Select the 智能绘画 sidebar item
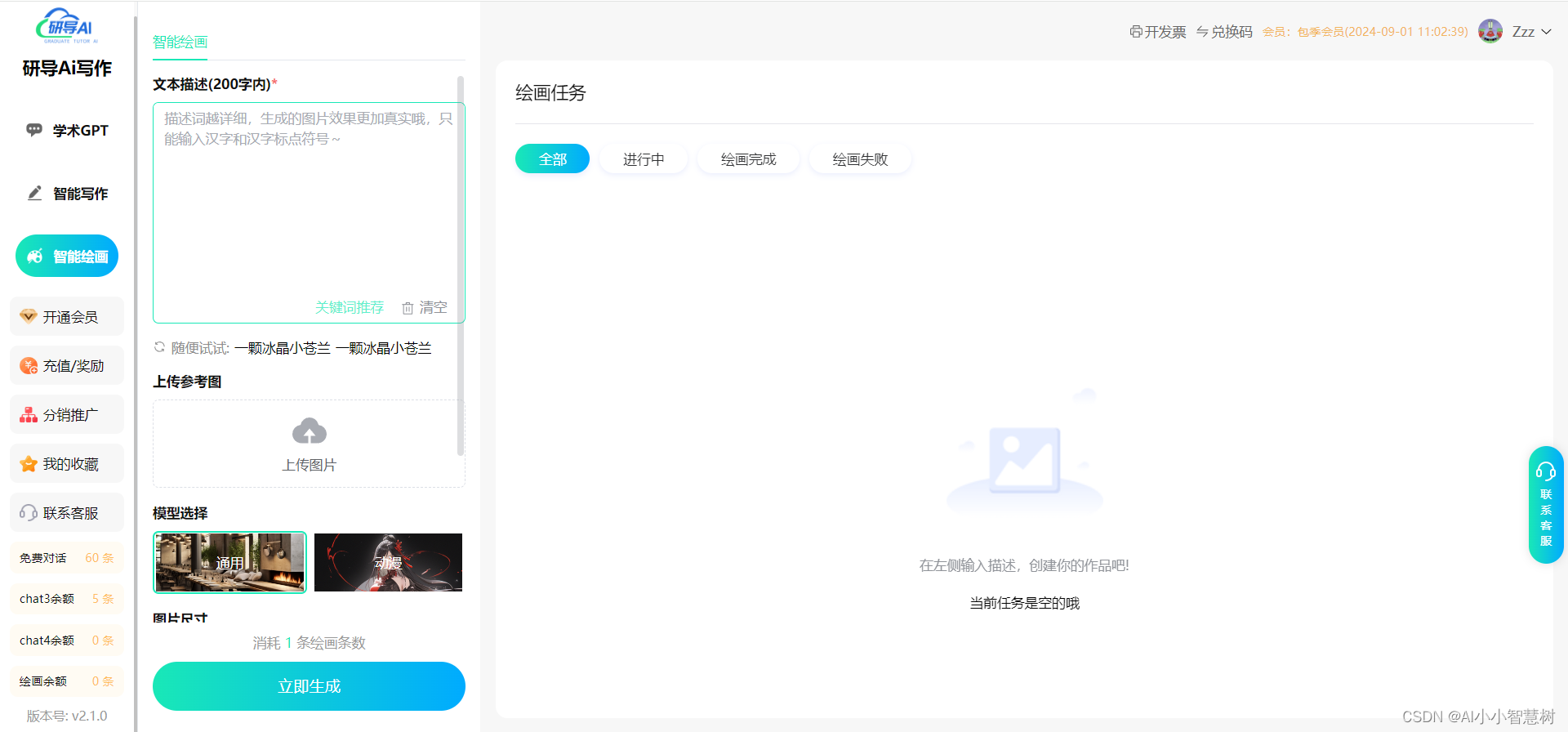Screen dimensions: 1568x732 67,257
